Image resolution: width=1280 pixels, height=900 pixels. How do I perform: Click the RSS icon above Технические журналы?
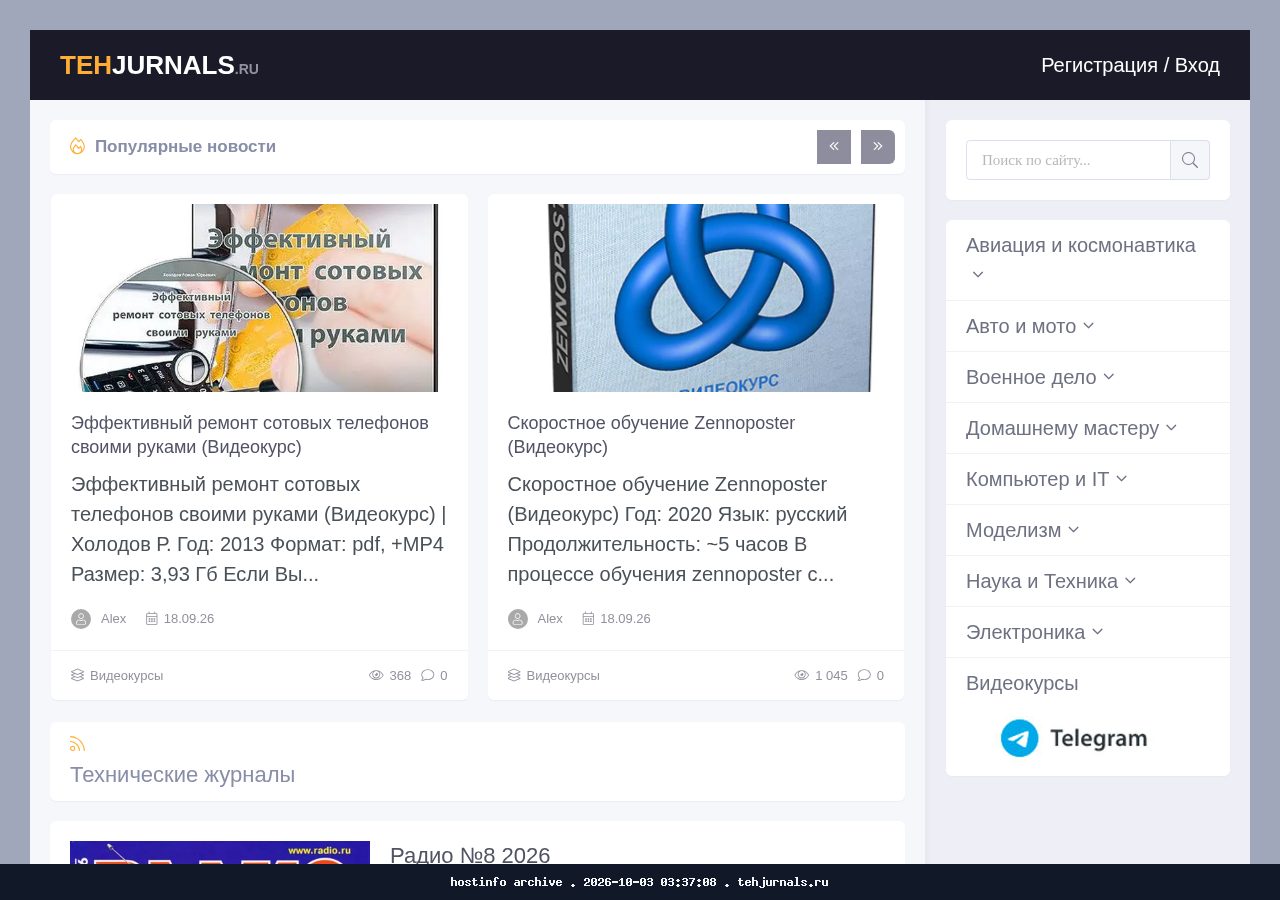[x=78, y=744]
